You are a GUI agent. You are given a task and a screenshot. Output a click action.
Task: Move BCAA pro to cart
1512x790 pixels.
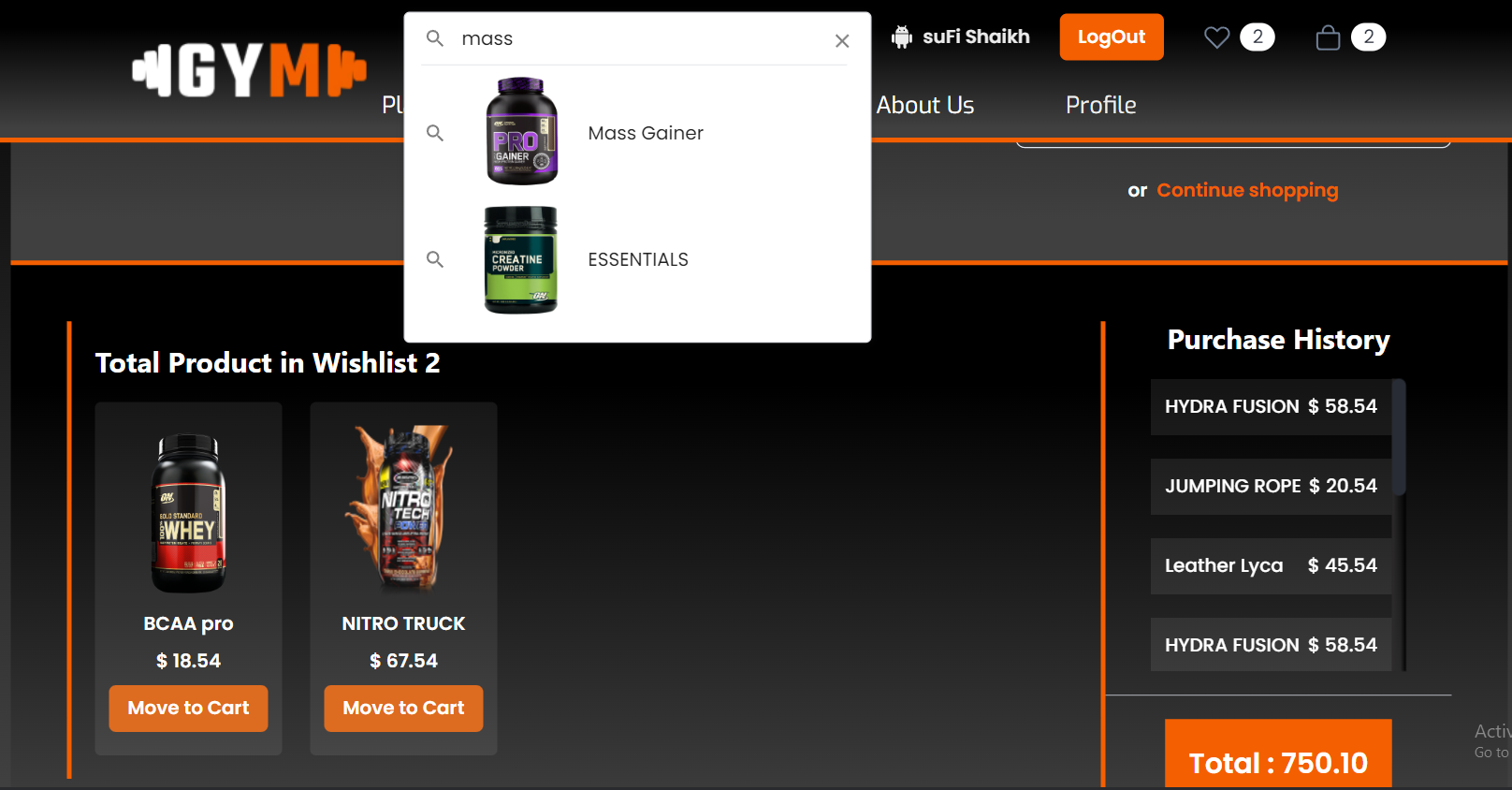coord(188,709)
